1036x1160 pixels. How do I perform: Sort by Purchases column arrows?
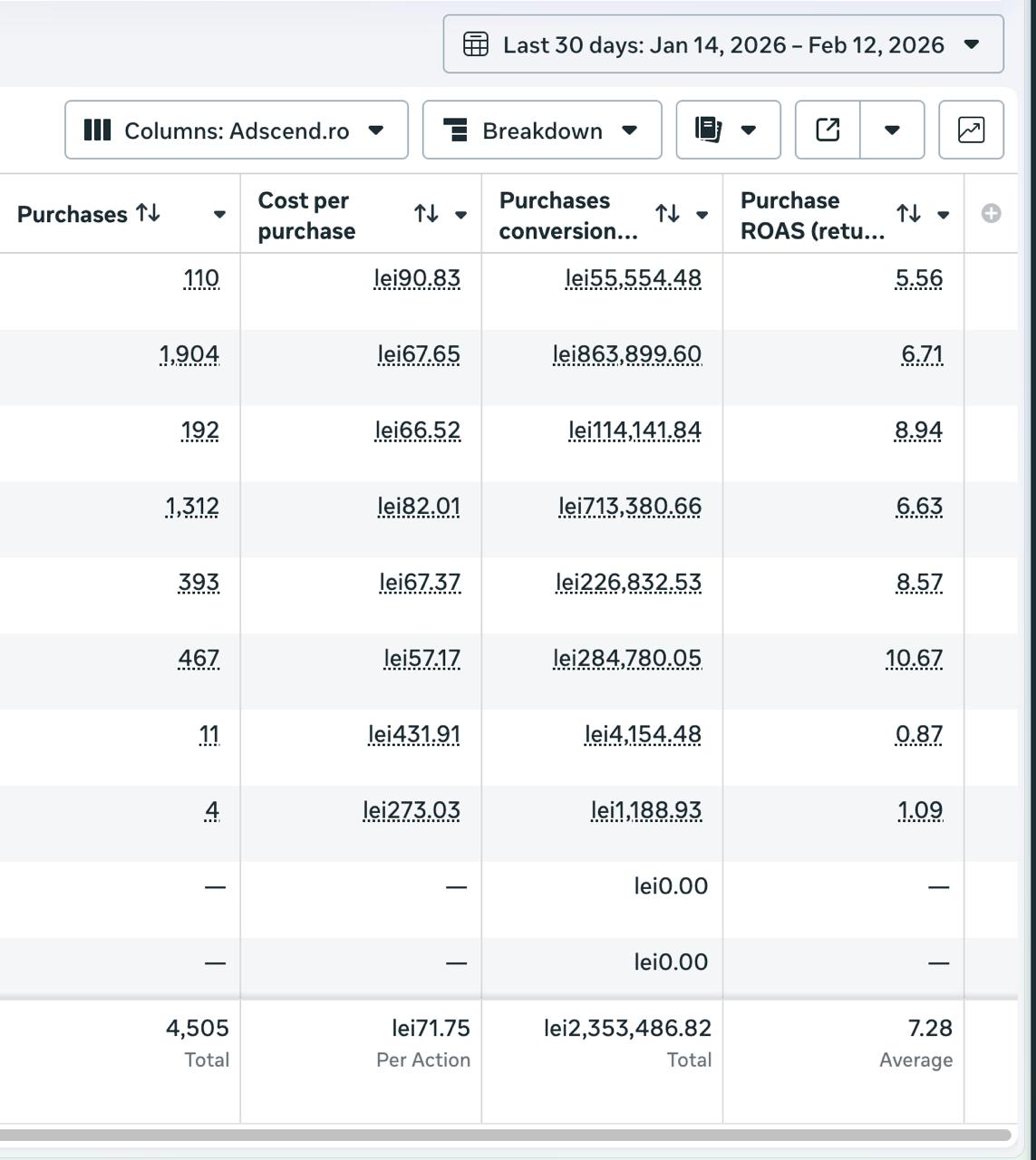click(x=148, y=213)
